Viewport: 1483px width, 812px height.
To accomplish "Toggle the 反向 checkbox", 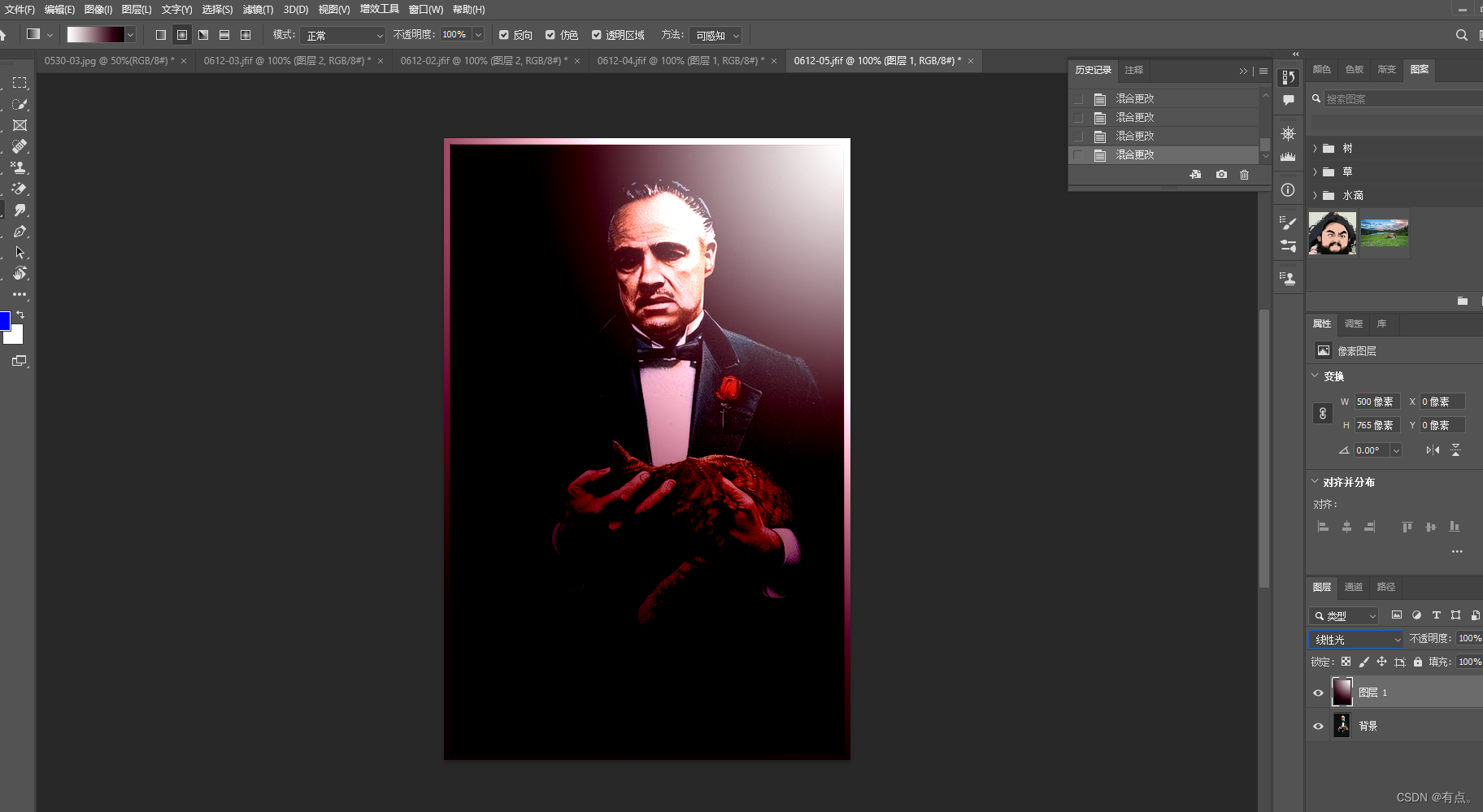I will (x=504, y=35).
